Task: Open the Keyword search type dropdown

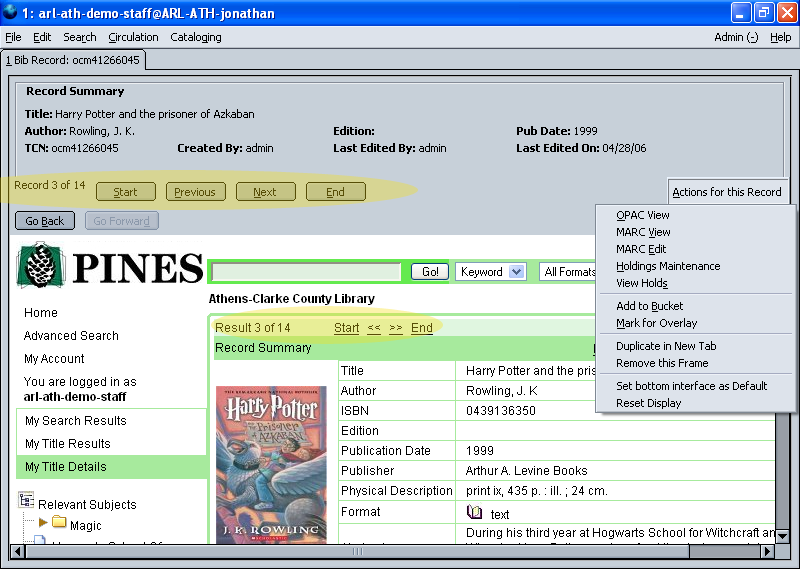Action: (x=490, y=272)
